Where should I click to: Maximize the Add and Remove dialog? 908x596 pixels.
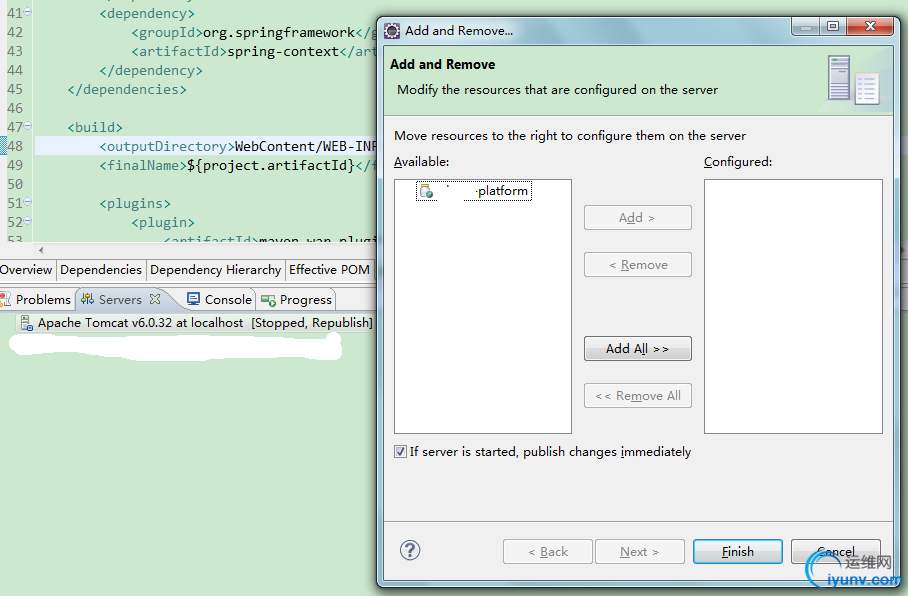tap(833, 26)
